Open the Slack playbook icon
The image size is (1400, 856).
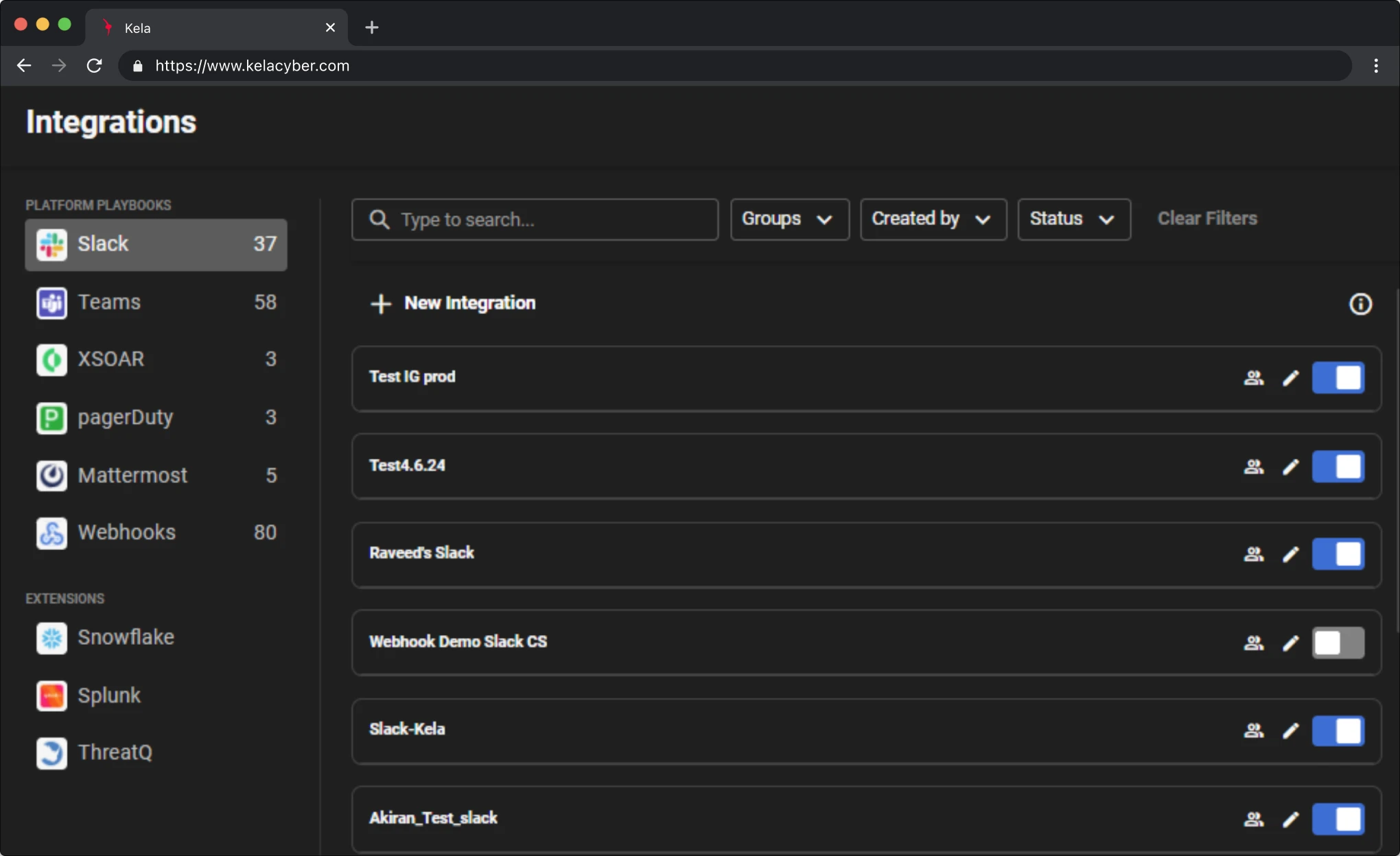[51, 245]
